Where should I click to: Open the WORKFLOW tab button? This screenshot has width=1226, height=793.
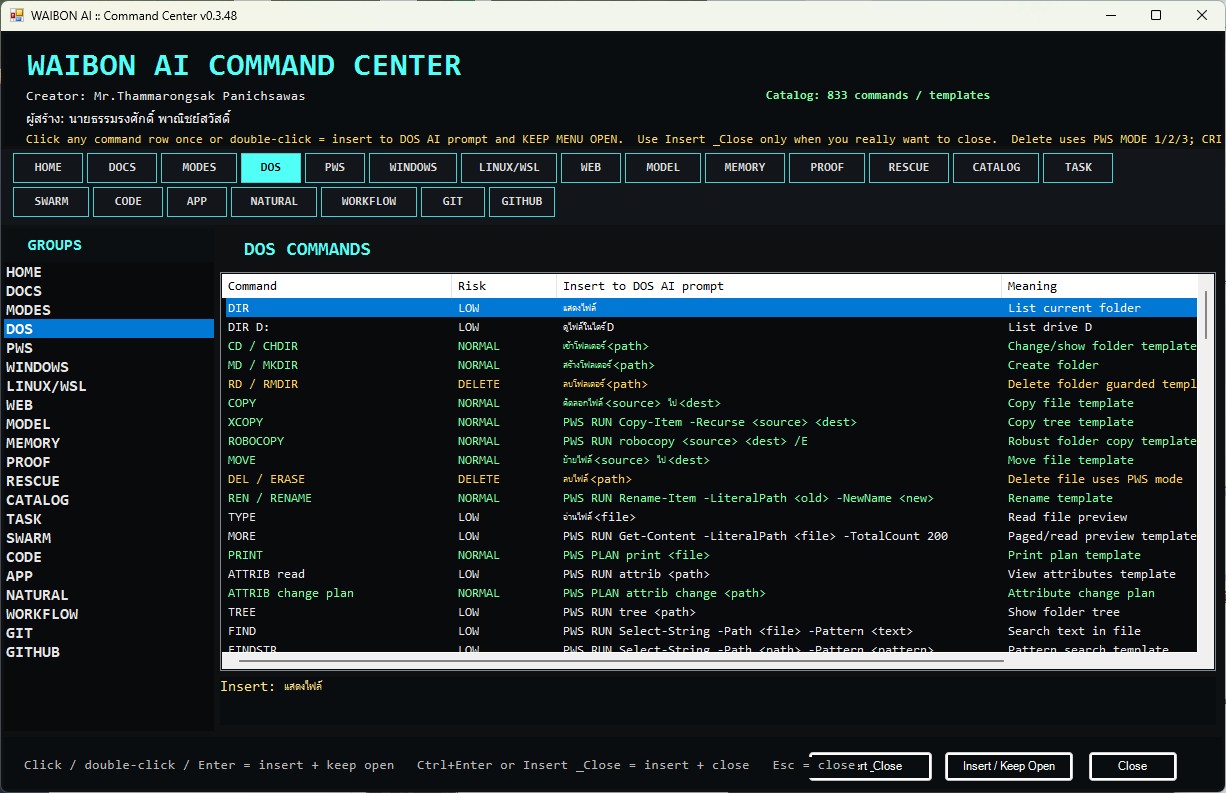click(369, 202)
